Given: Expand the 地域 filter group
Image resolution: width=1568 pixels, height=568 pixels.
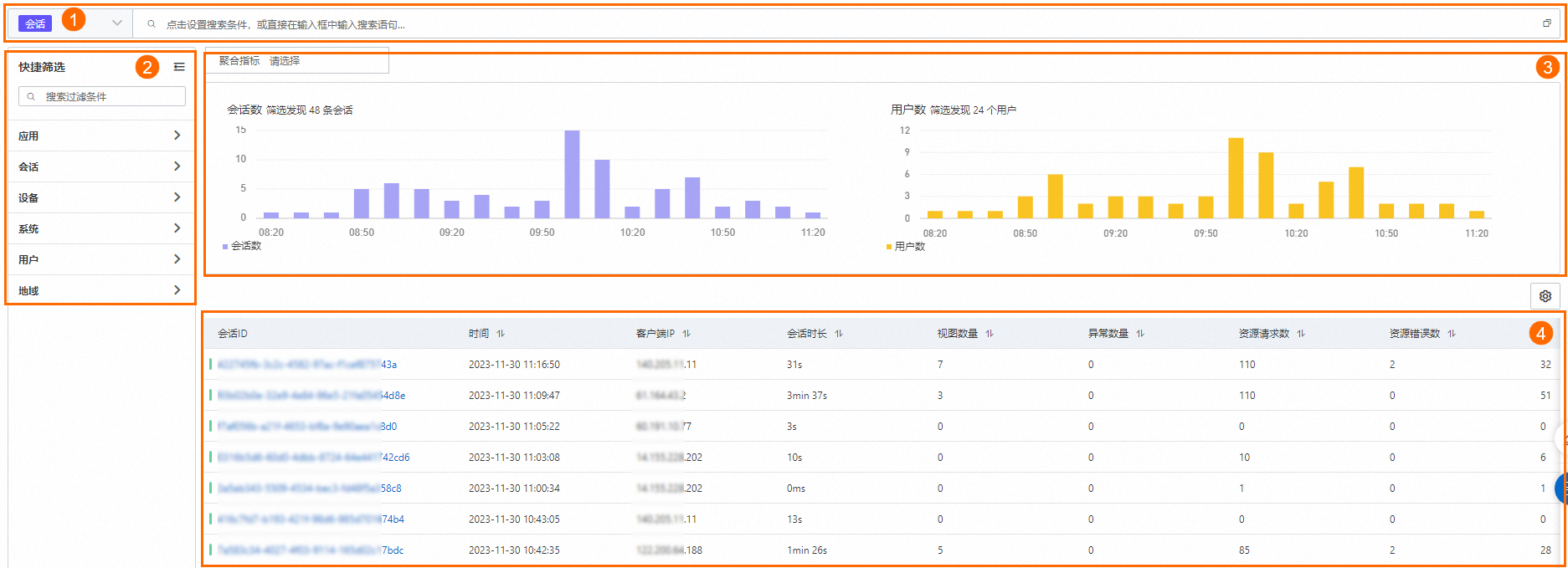Looking at the screenshot, I should [x=100, y=290].
